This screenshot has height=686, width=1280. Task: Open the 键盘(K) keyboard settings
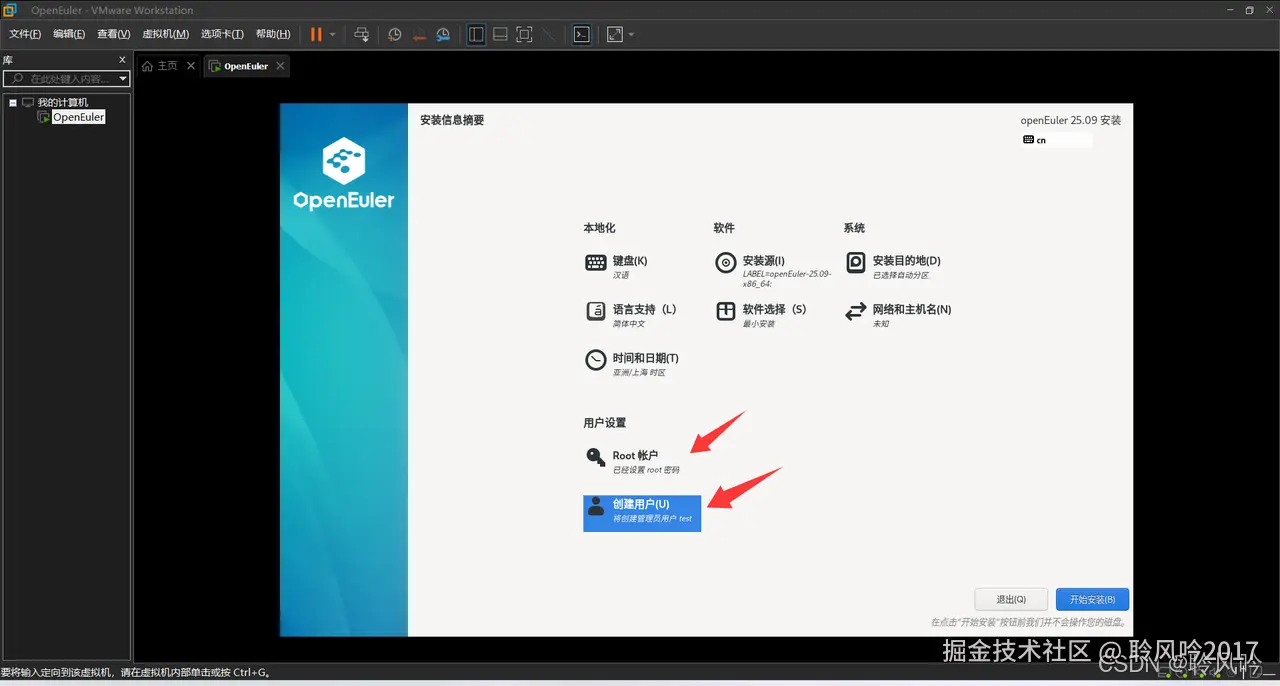pos(617,266)
